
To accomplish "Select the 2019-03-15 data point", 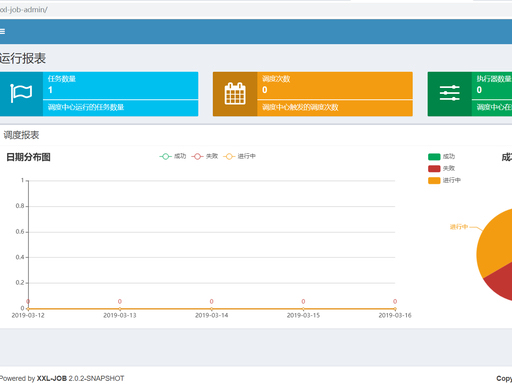I will [303, 309].
